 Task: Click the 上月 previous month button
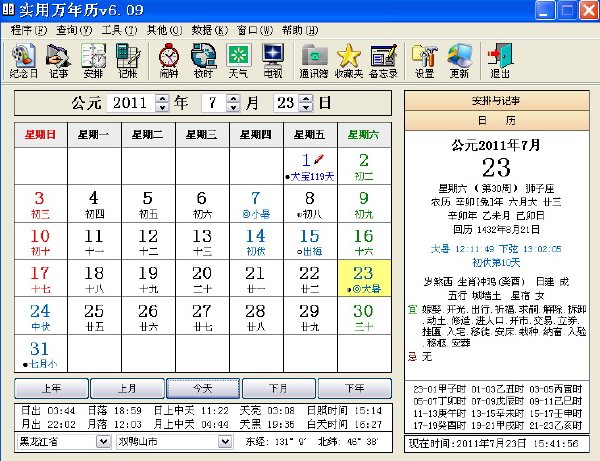point(127,388)
